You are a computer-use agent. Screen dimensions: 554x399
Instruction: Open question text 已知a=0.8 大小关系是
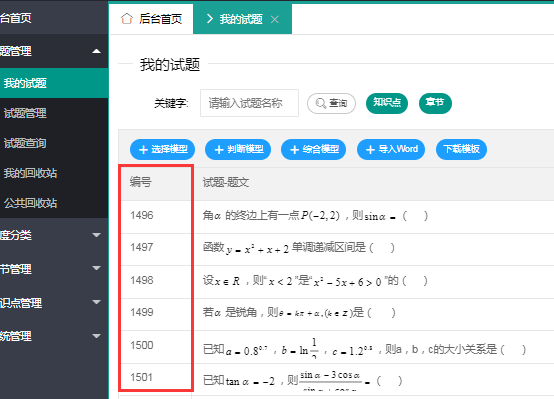point(365,348)
